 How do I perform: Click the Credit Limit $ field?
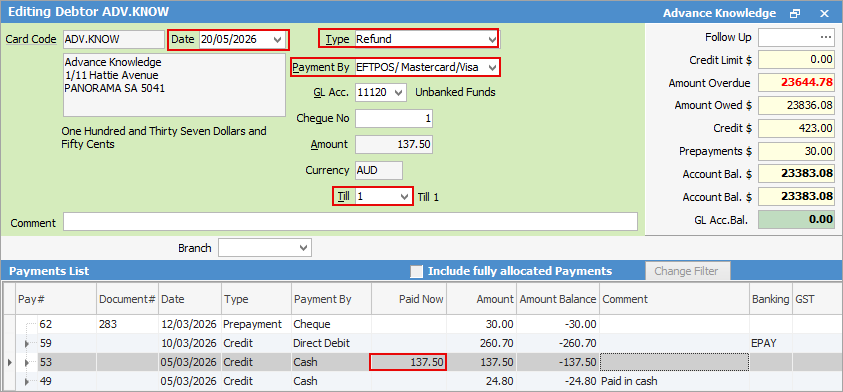coord(796,60)
